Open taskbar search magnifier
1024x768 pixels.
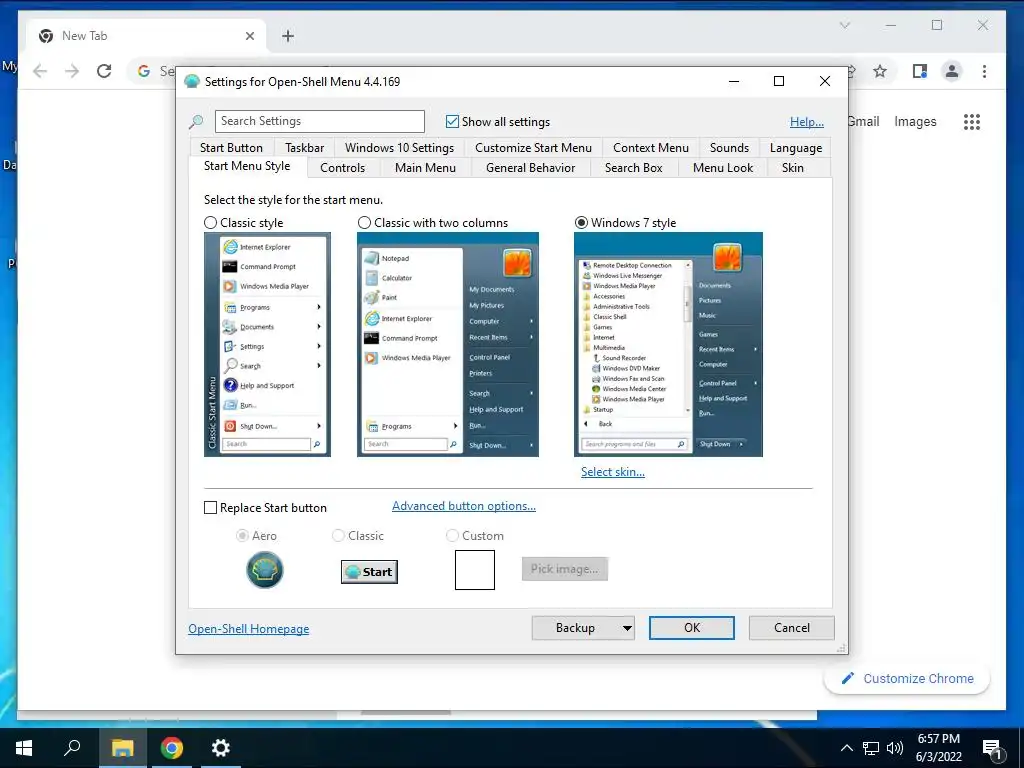(72, 748)
